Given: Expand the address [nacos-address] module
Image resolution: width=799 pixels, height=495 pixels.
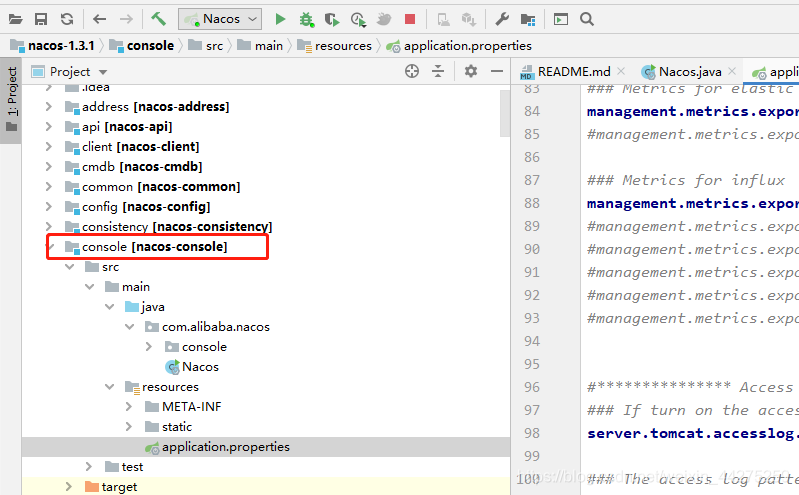Looking at the screenshot, I should pyautogui.click(x=48, y=107).
